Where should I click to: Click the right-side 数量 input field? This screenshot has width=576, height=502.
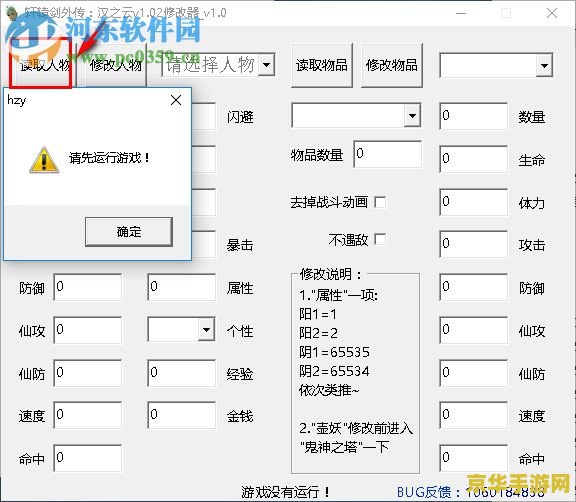(x=474, y=116)
